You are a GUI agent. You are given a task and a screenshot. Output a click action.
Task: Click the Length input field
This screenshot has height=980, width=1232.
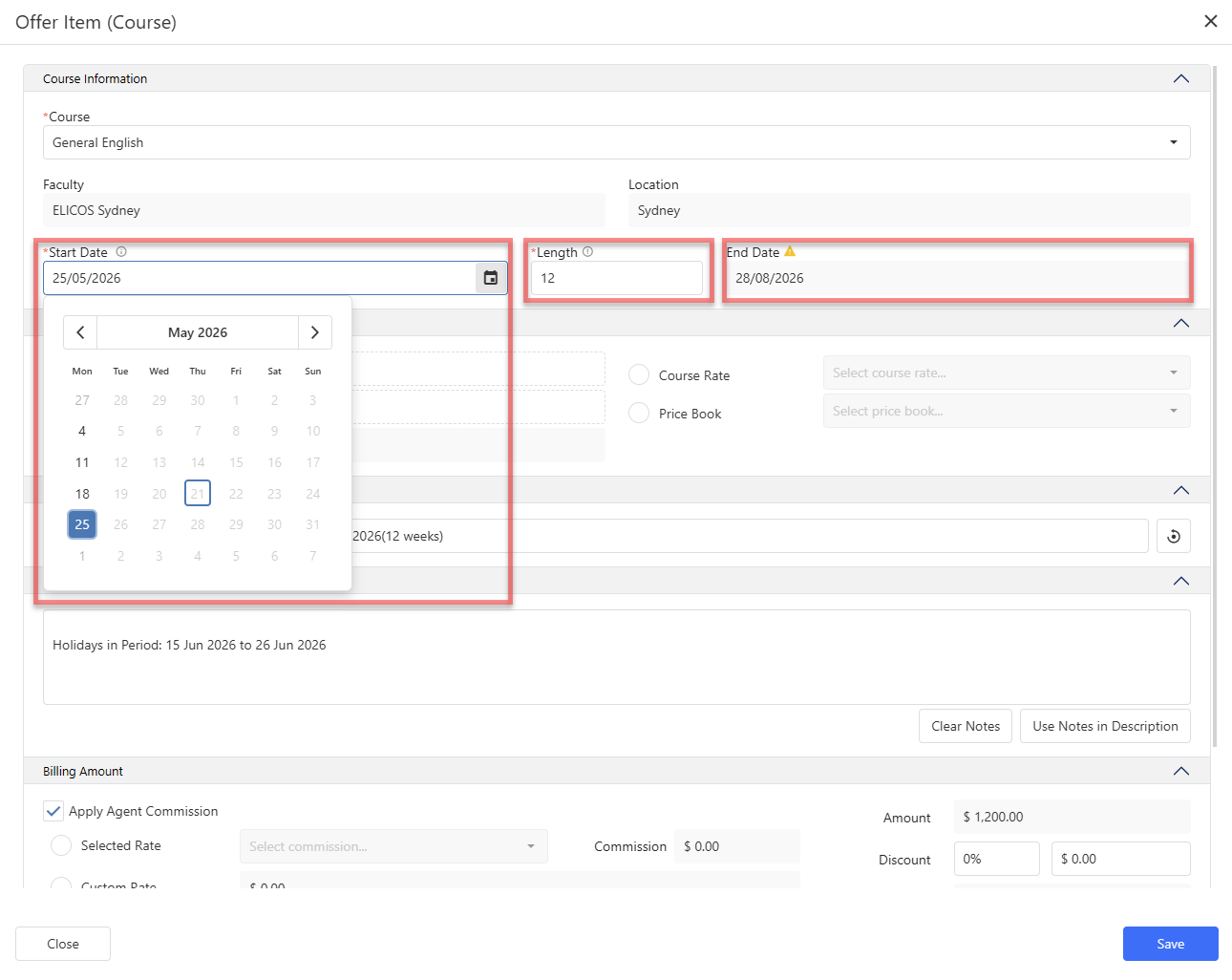[617, 278]
